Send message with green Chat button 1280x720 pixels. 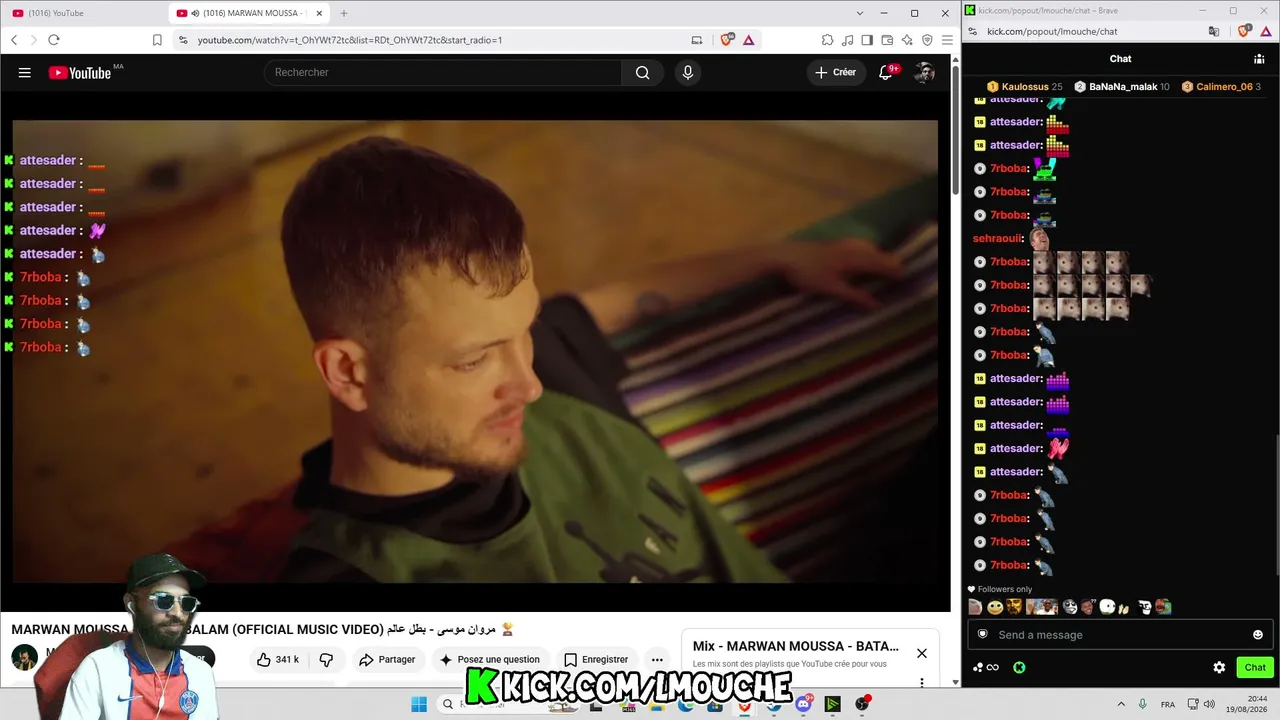click(1255, 667)
